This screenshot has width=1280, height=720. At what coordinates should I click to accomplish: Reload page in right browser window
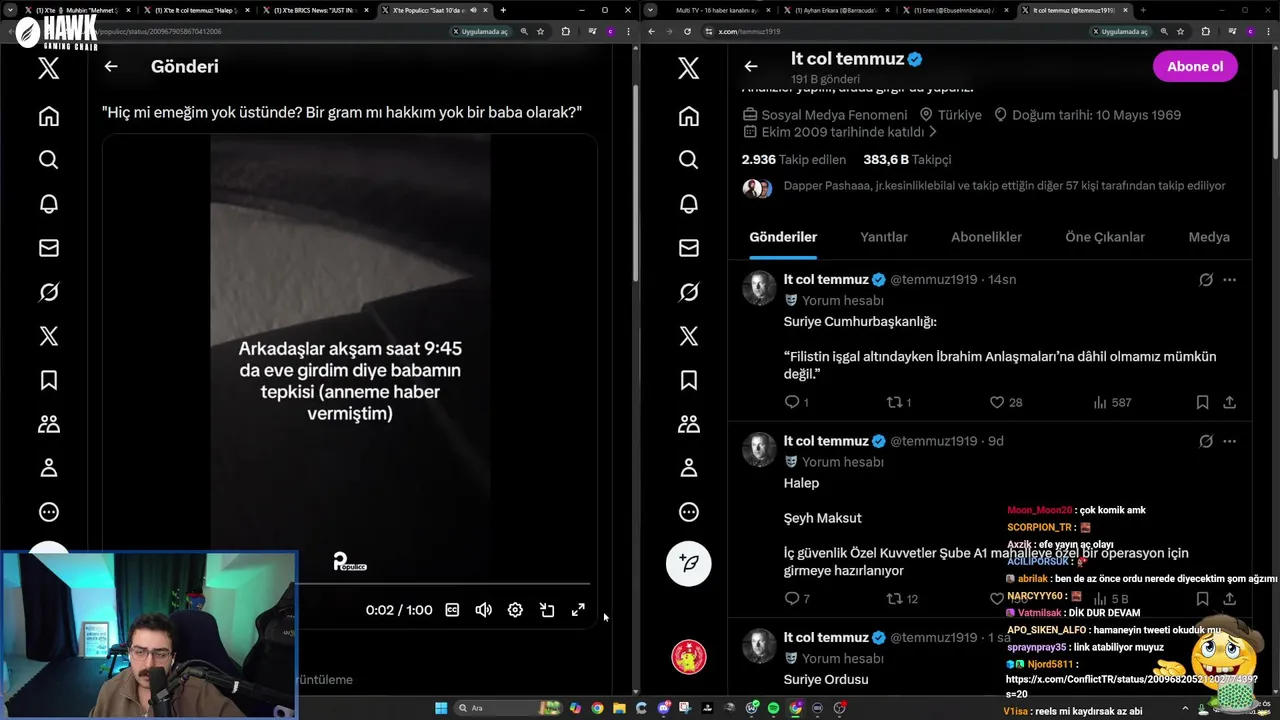(687, 31)
